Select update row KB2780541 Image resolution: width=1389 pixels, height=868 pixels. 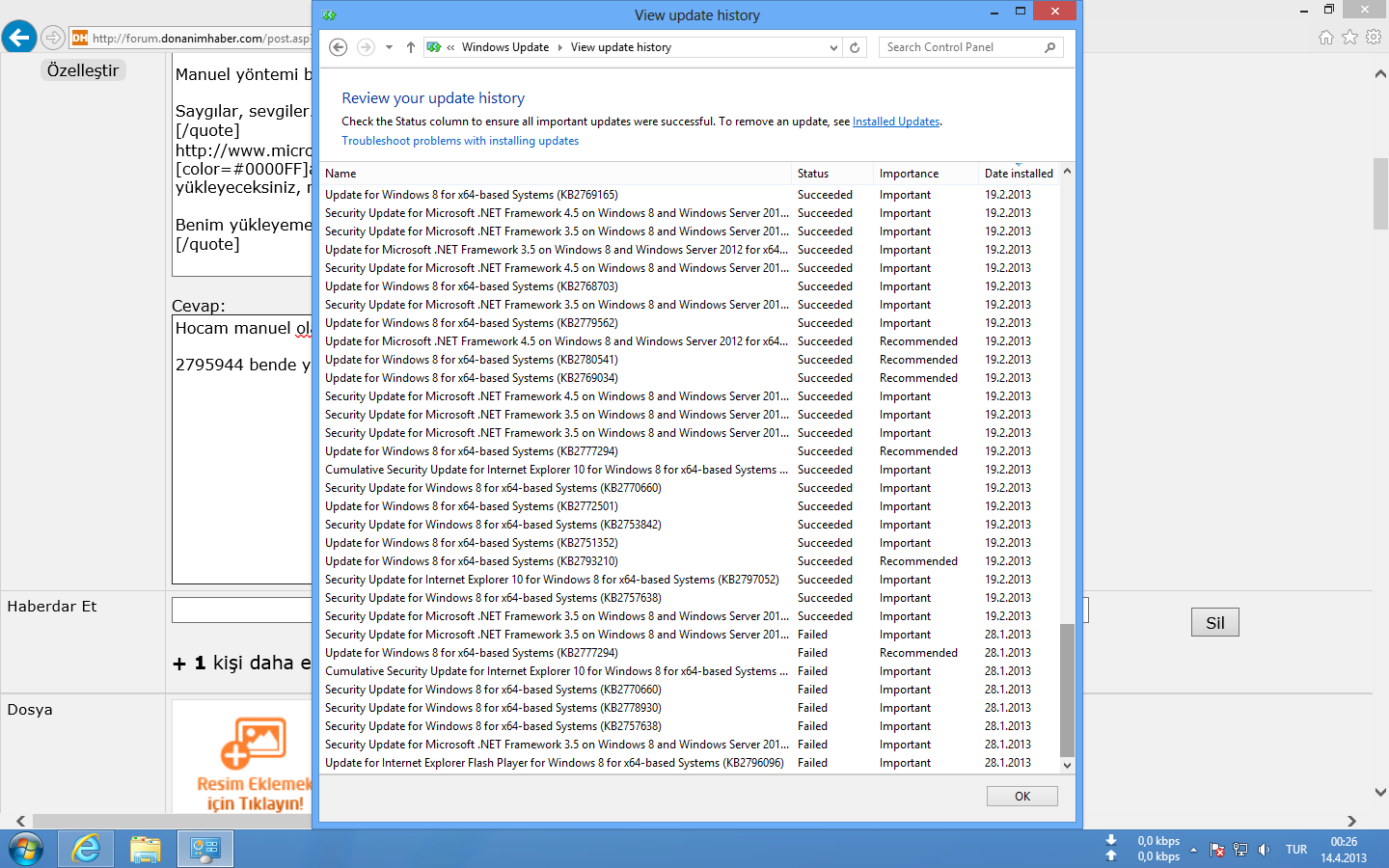click(690, 360)
